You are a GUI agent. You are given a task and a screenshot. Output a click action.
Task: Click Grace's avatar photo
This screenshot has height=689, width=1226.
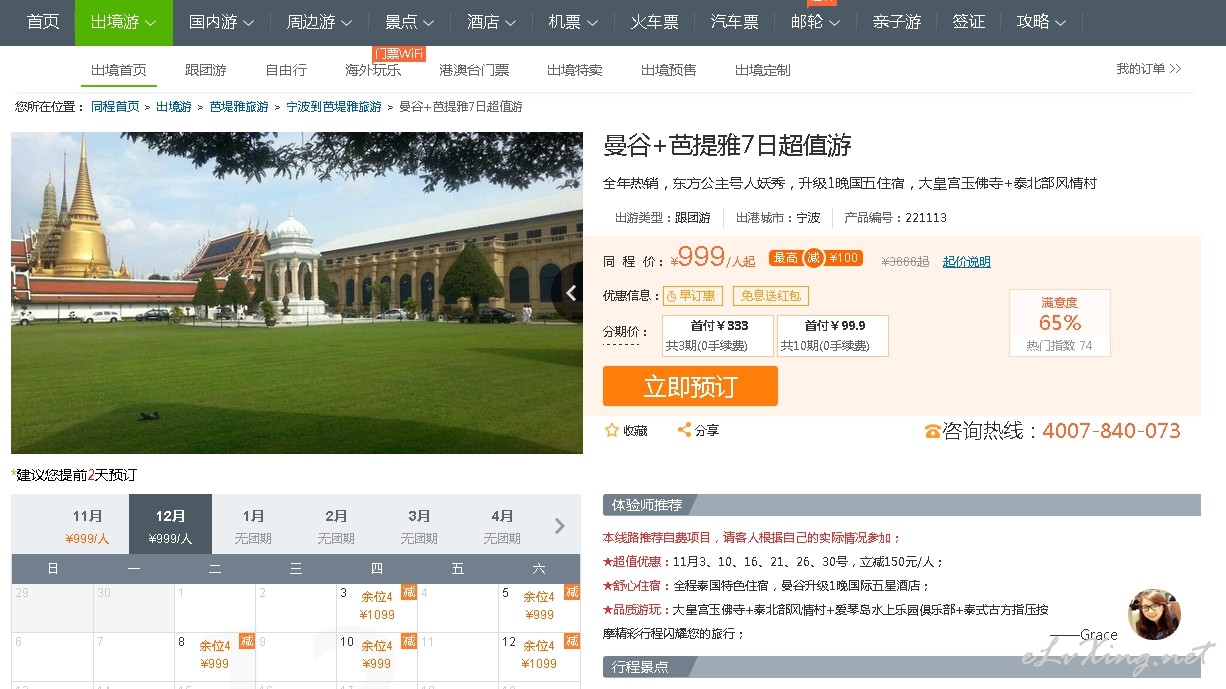[x=1154, y=614]
